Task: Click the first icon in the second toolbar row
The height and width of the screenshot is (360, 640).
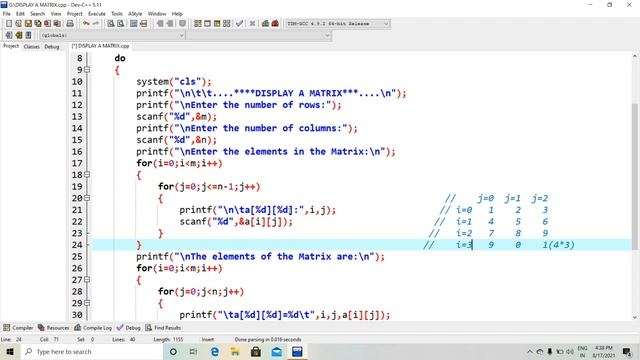Action: [x=9, y=35]
